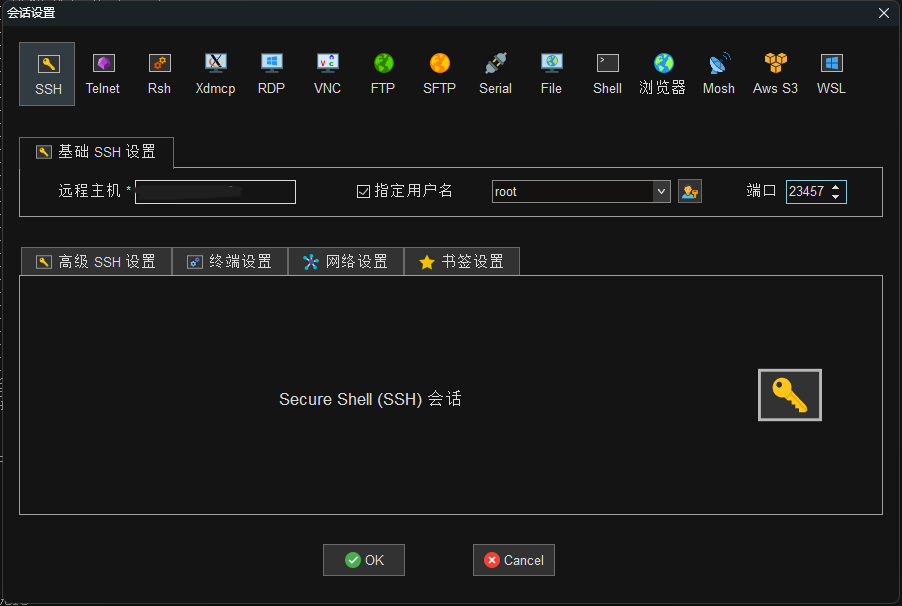Viewport: 902px width, 606px height.
Task: Click the large yellow SSH key icon
Action: tap(789, 394)
